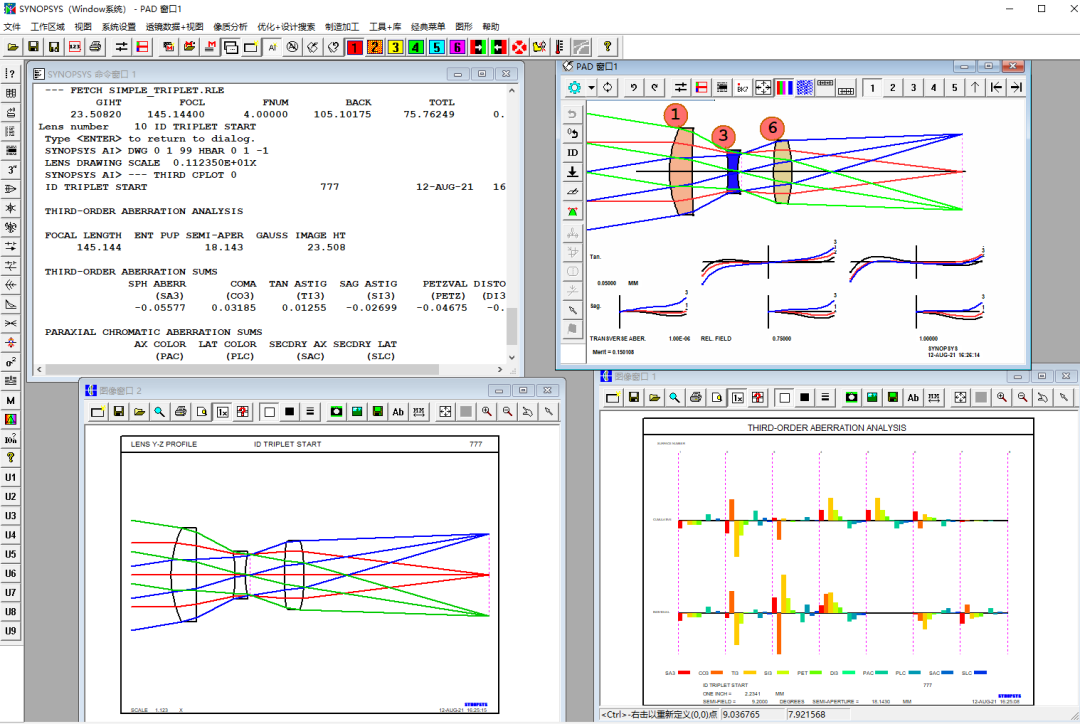The image size is (1080, 724).
Task: Click vertical scrollbar up arrow in command window
Action: [x=512, y=90]
